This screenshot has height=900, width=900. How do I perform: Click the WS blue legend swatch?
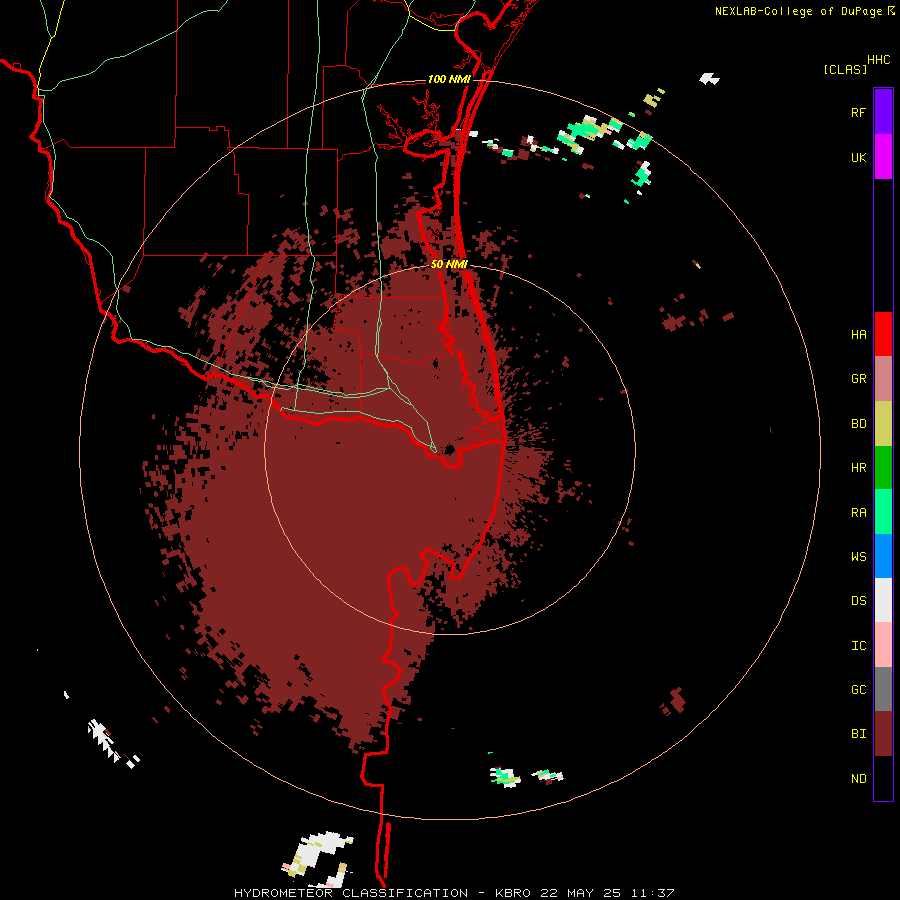[883, 556]
